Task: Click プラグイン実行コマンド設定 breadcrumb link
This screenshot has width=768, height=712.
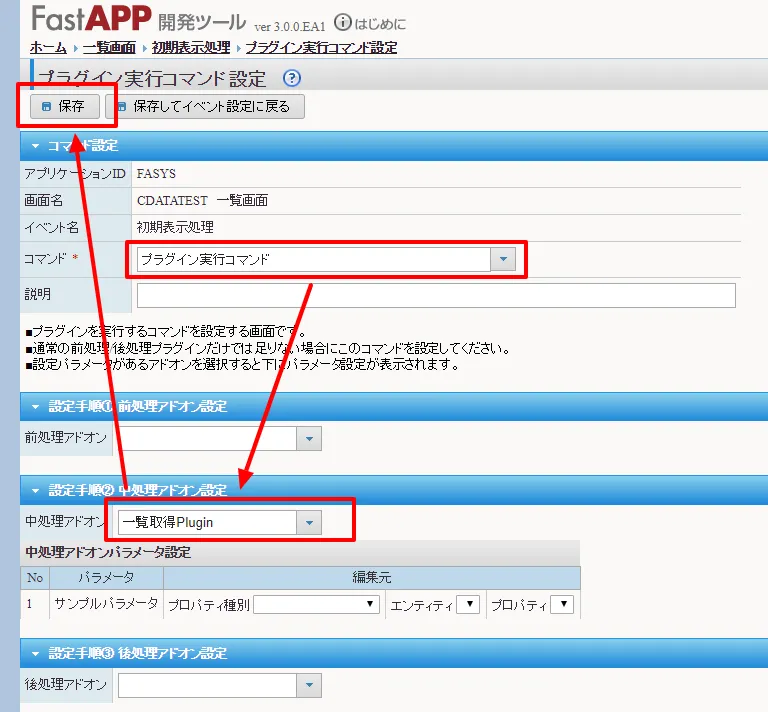Action: [x=321, y=47]
